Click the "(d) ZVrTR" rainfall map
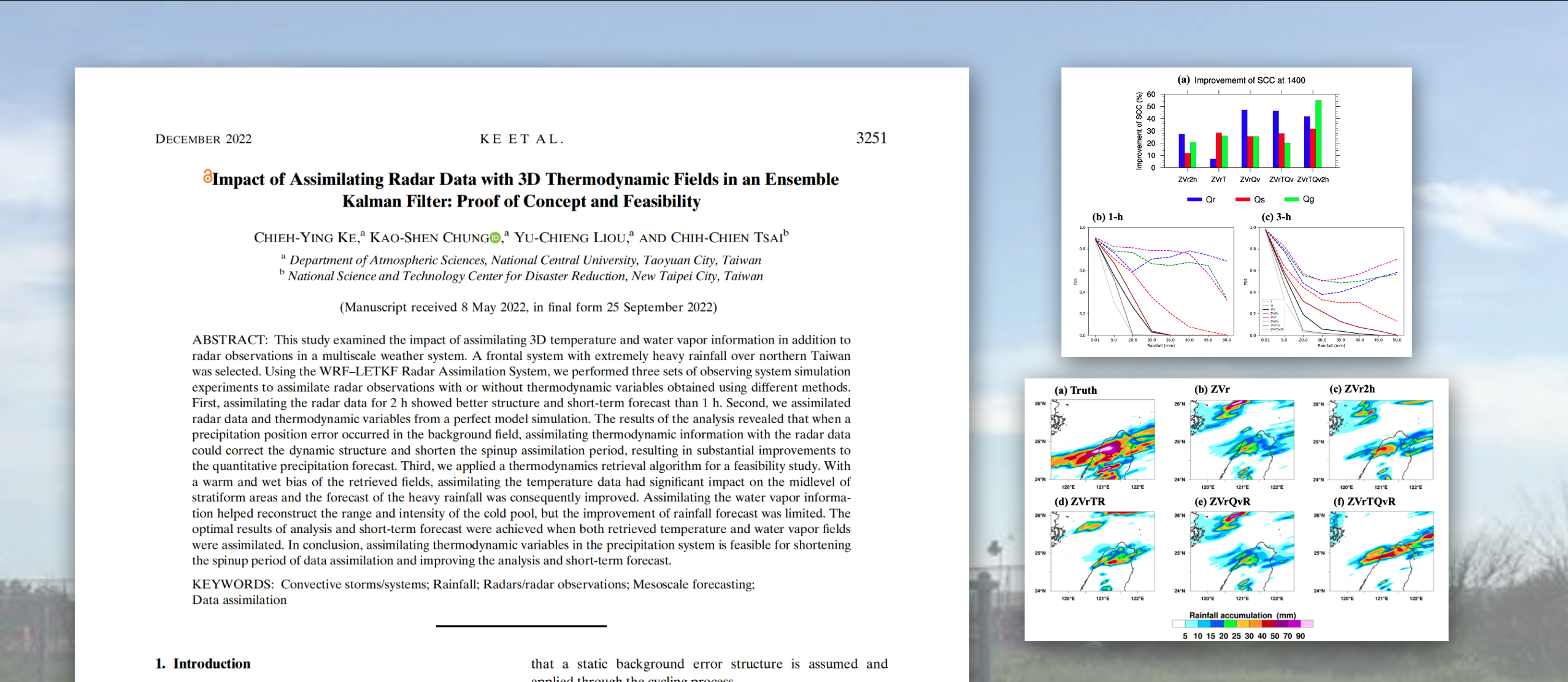The image size is (1568, 682). tap(1103, 551)
